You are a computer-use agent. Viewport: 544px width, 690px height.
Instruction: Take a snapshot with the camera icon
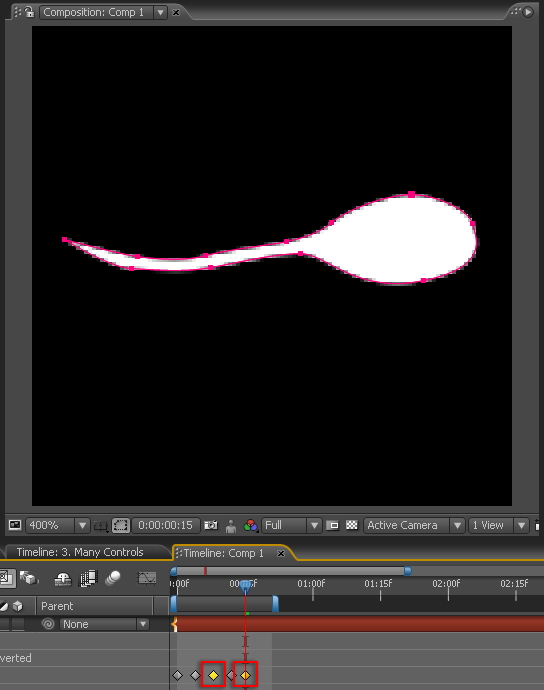coord(211,525)
